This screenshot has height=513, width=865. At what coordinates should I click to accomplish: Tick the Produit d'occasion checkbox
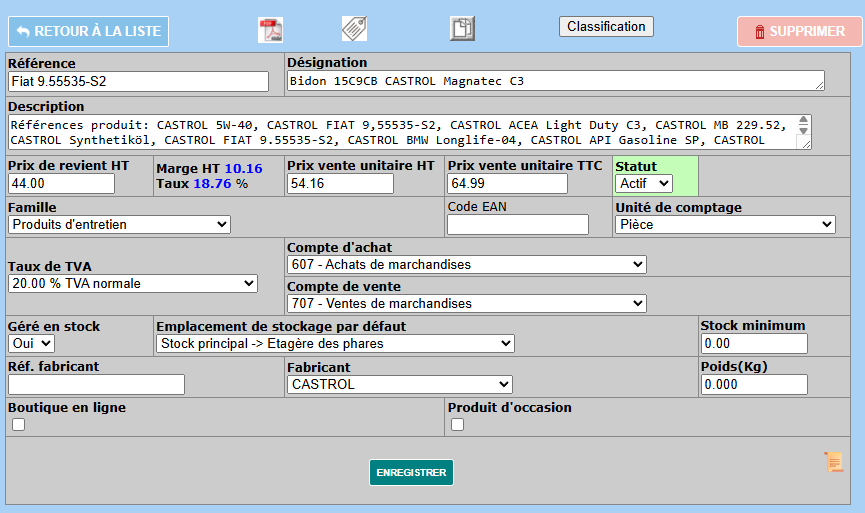point(458,424)
